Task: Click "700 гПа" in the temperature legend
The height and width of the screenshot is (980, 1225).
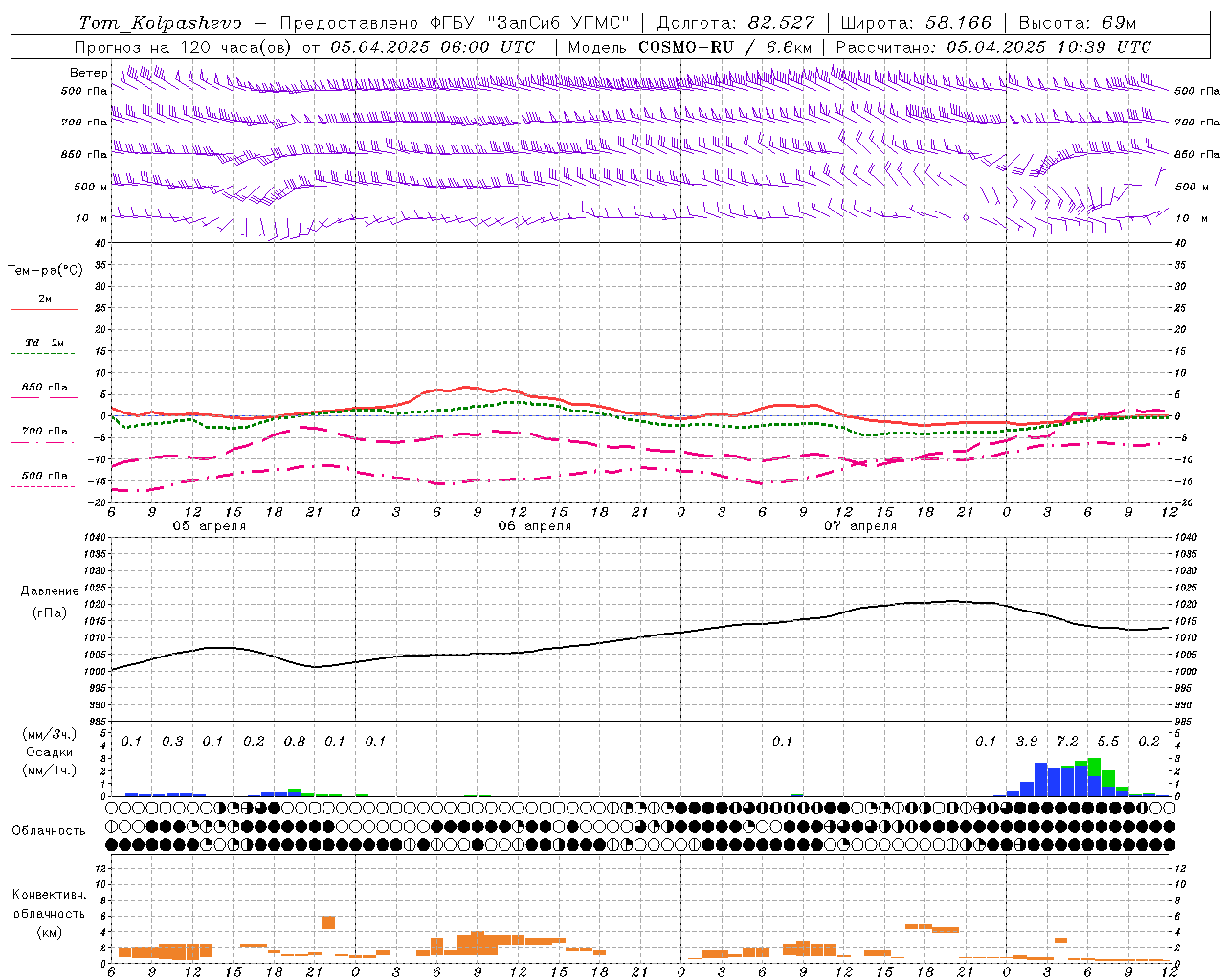Action: coord(44,431)
